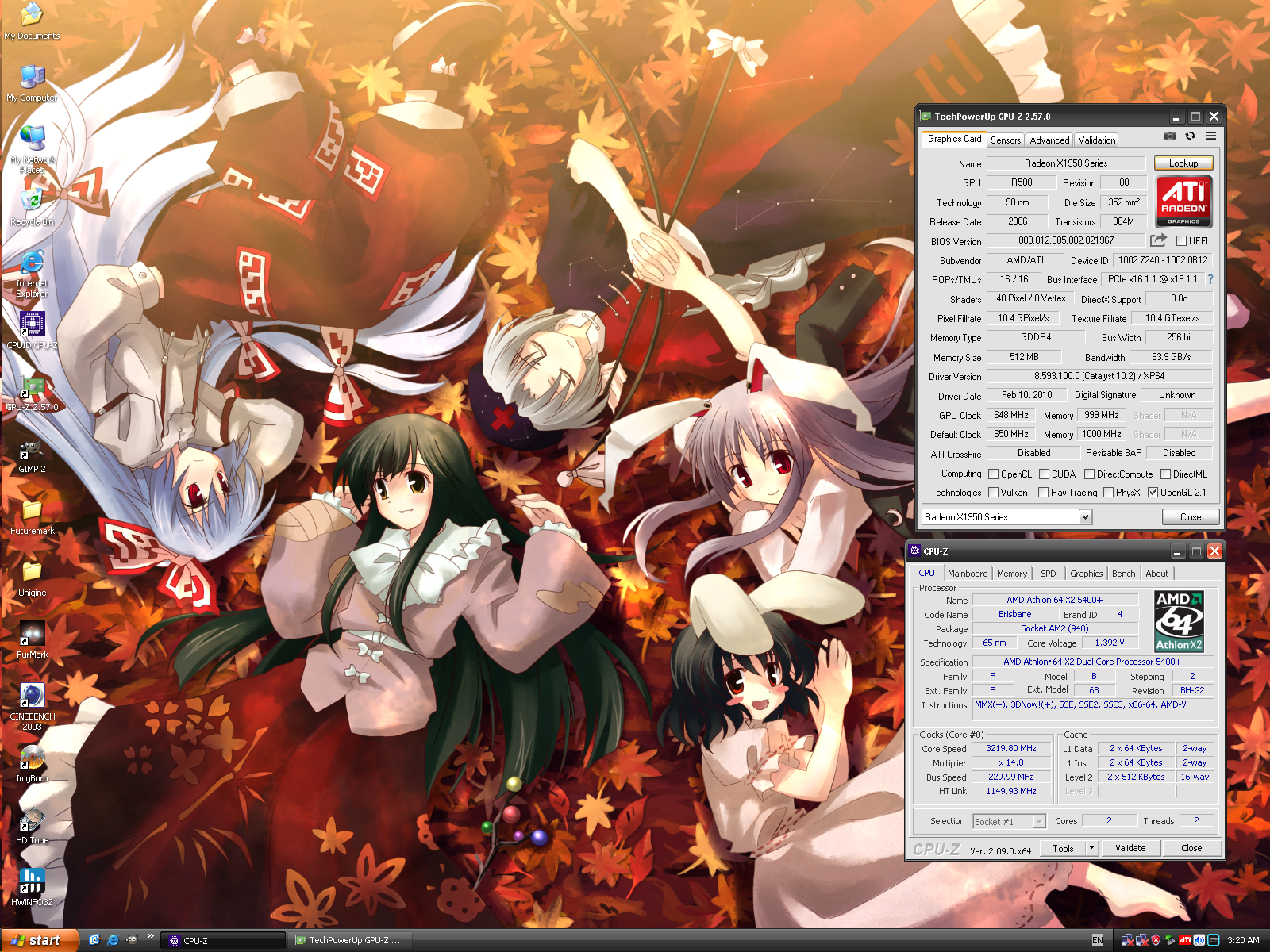Toggle the Ray Tracing checkbox
This screenshot has height=952, width=1270.
click(x=1043, y=493)
